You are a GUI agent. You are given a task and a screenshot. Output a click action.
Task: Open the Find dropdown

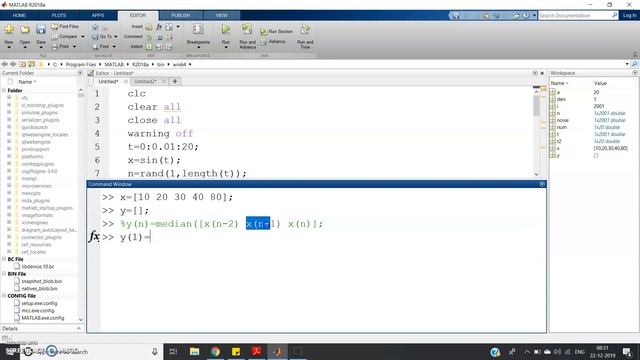coord(114,47)
